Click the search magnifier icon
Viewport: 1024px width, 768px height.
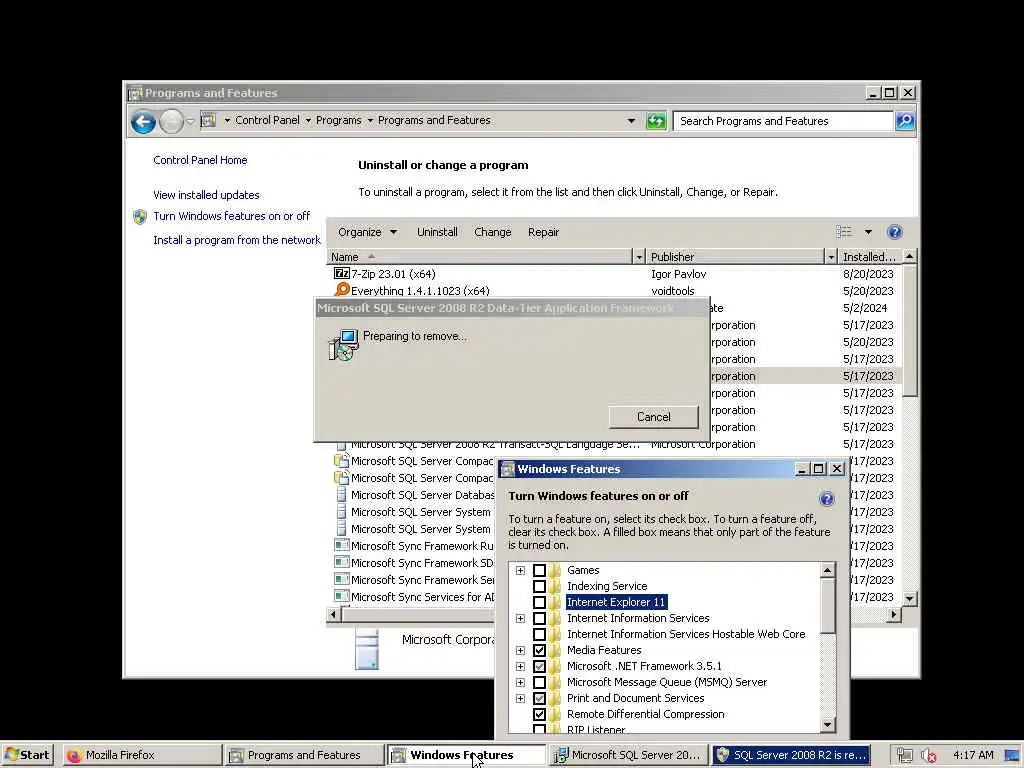point(904,121)
